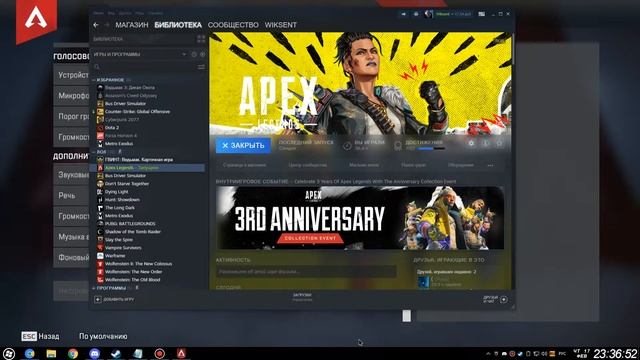640x360 pixels.
Task: Select Forza Horizon 4 entry
Action: pos(121,136)
